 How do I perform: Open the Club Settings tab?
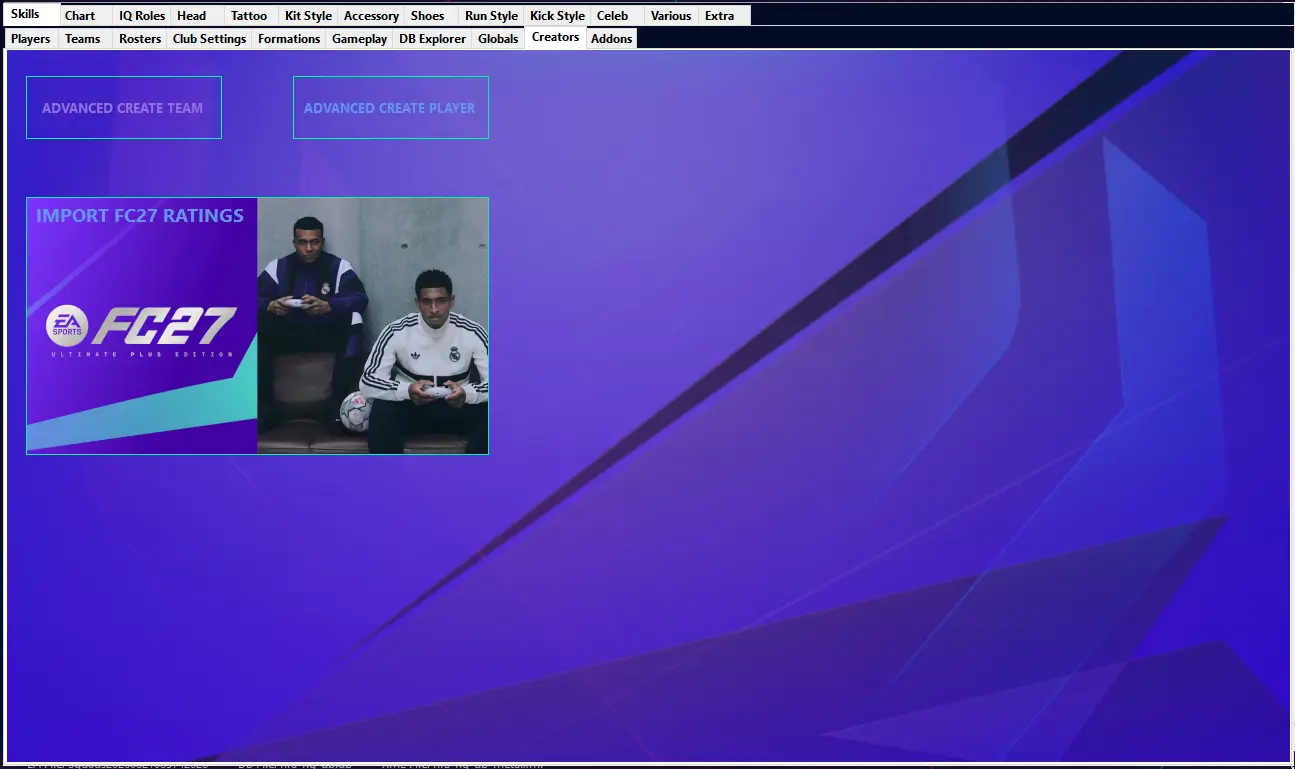209,39
